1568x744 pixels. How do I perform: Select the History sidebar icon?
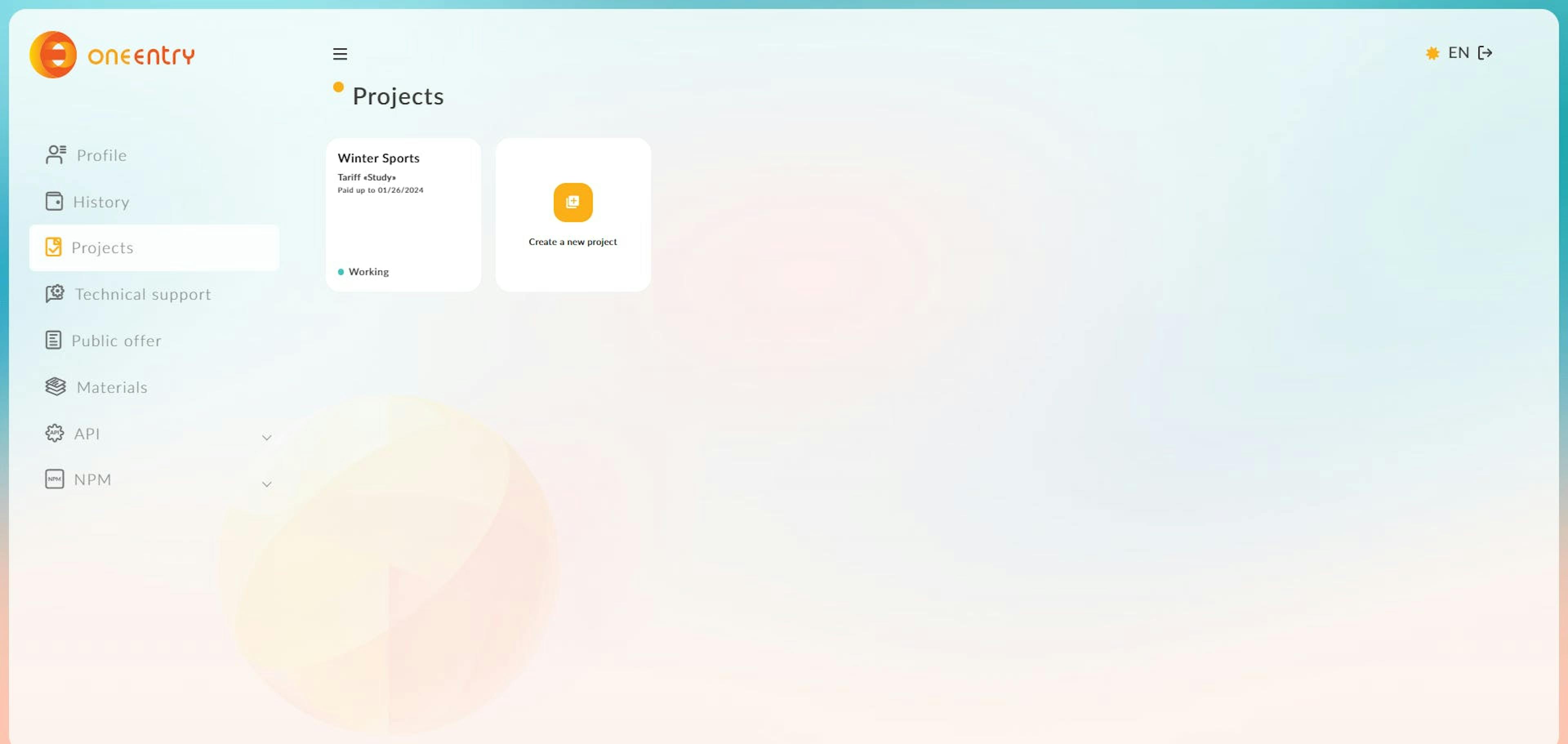[x=53, y=201]
